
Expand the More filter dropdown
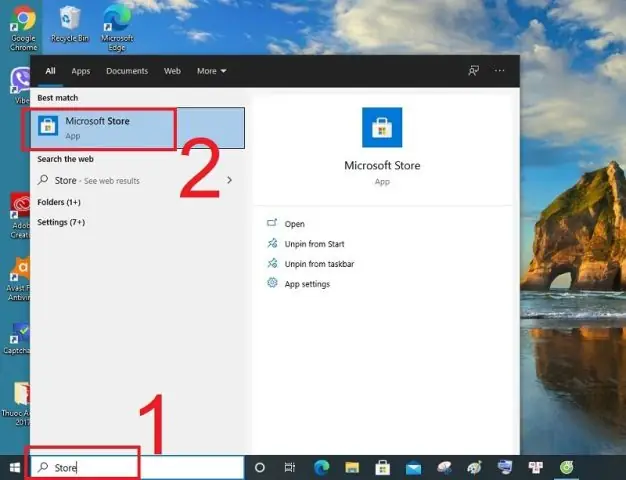[x=212, y=71]
